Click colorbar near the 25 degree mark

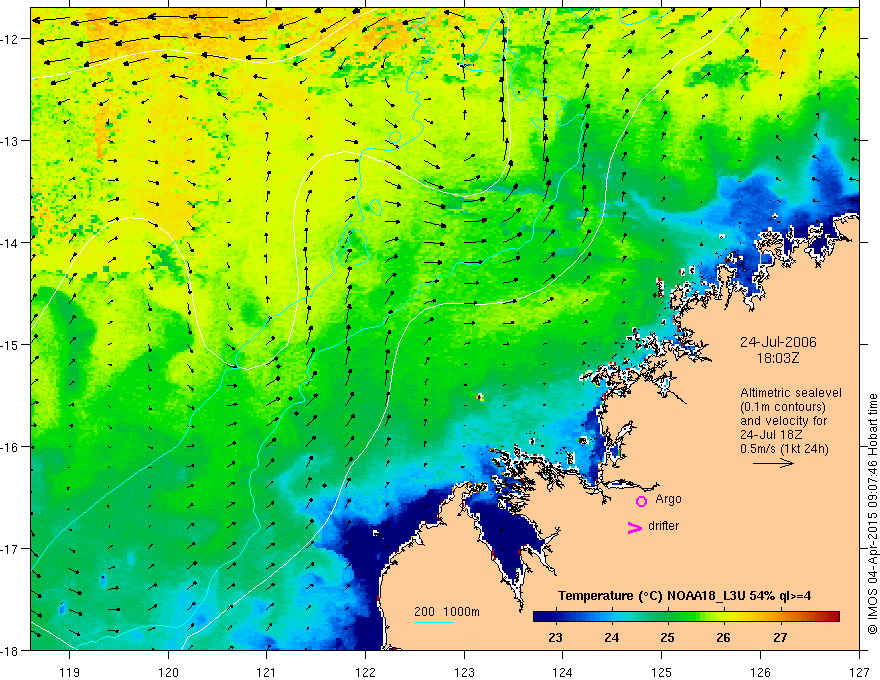[x=667, y=617]
